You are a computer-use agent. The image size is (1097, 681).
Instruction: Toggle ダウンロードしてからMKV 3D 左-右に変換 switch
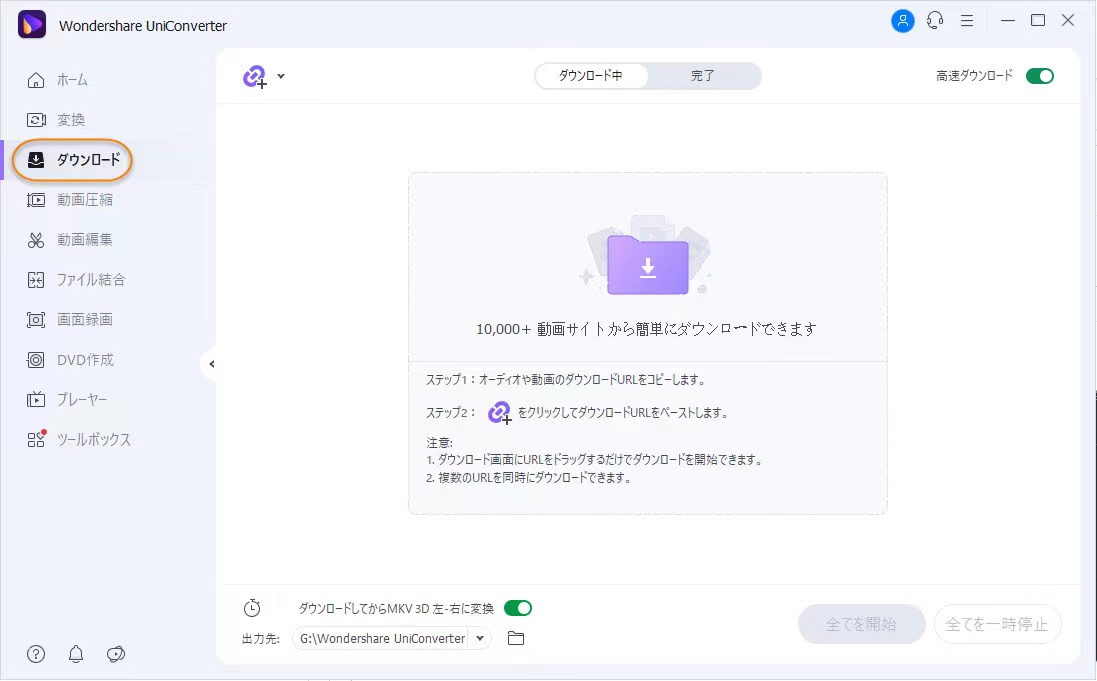[518, 608]
